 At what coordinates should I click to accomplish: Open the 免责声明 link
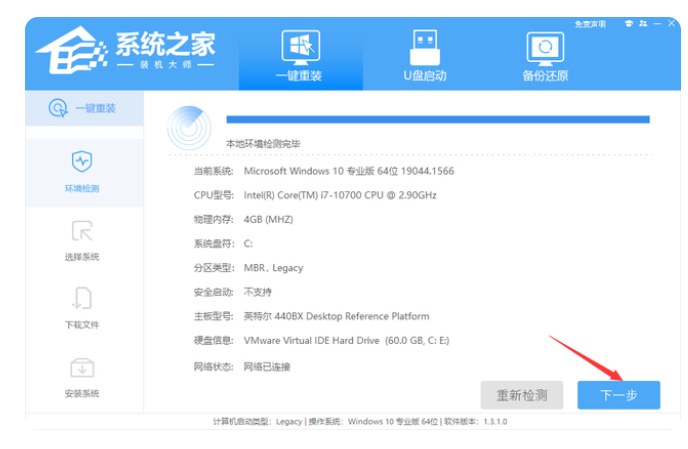[x=590, y=24]
